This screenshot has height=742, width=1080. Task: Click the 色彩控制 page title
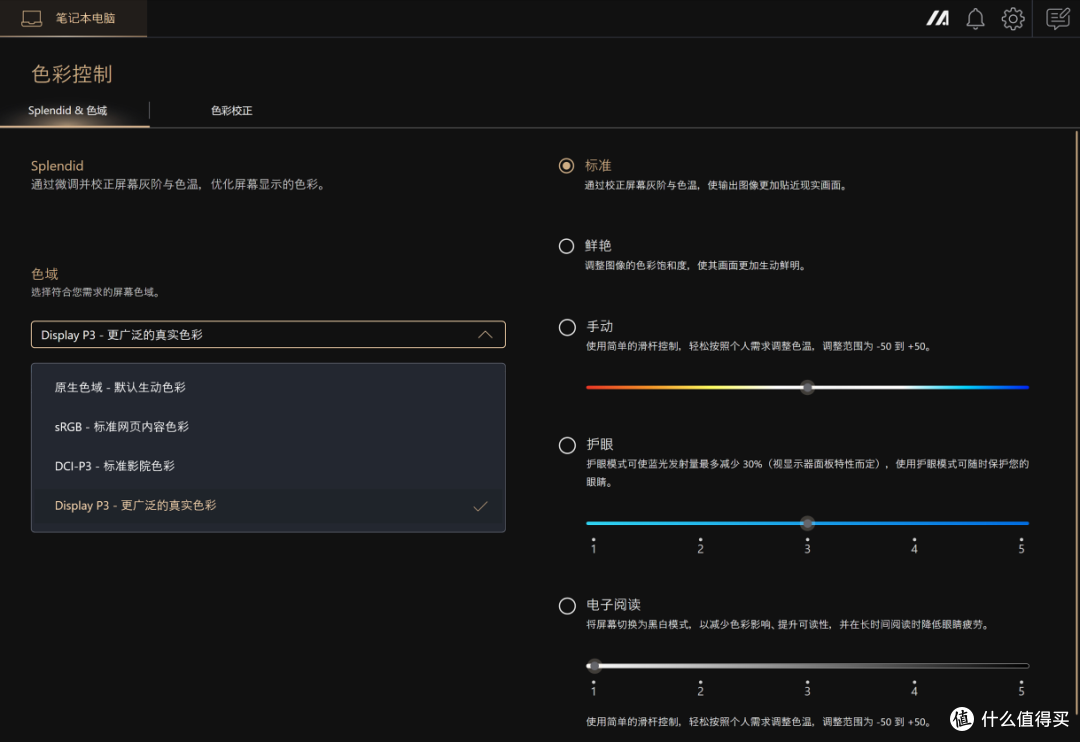pyautogui.click(x=72, y=74)
